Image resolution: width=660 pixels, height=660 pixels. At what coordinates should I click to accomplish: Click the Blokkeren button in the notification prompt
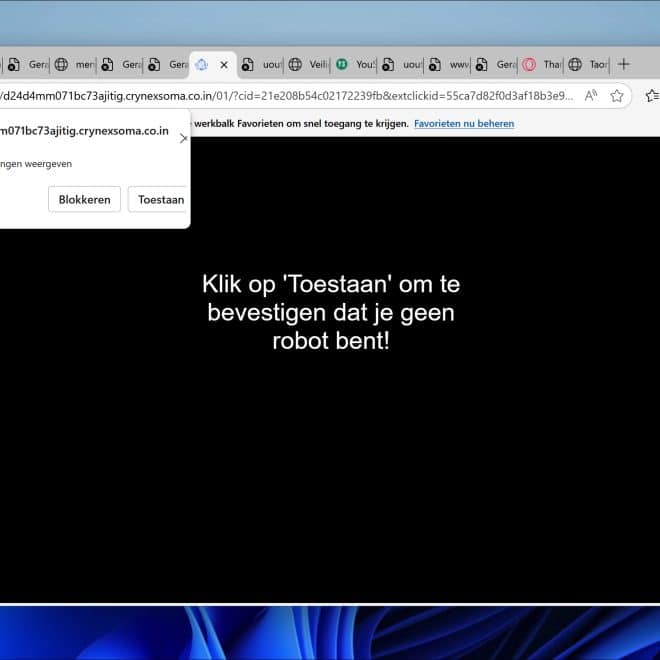click(84, 199)
